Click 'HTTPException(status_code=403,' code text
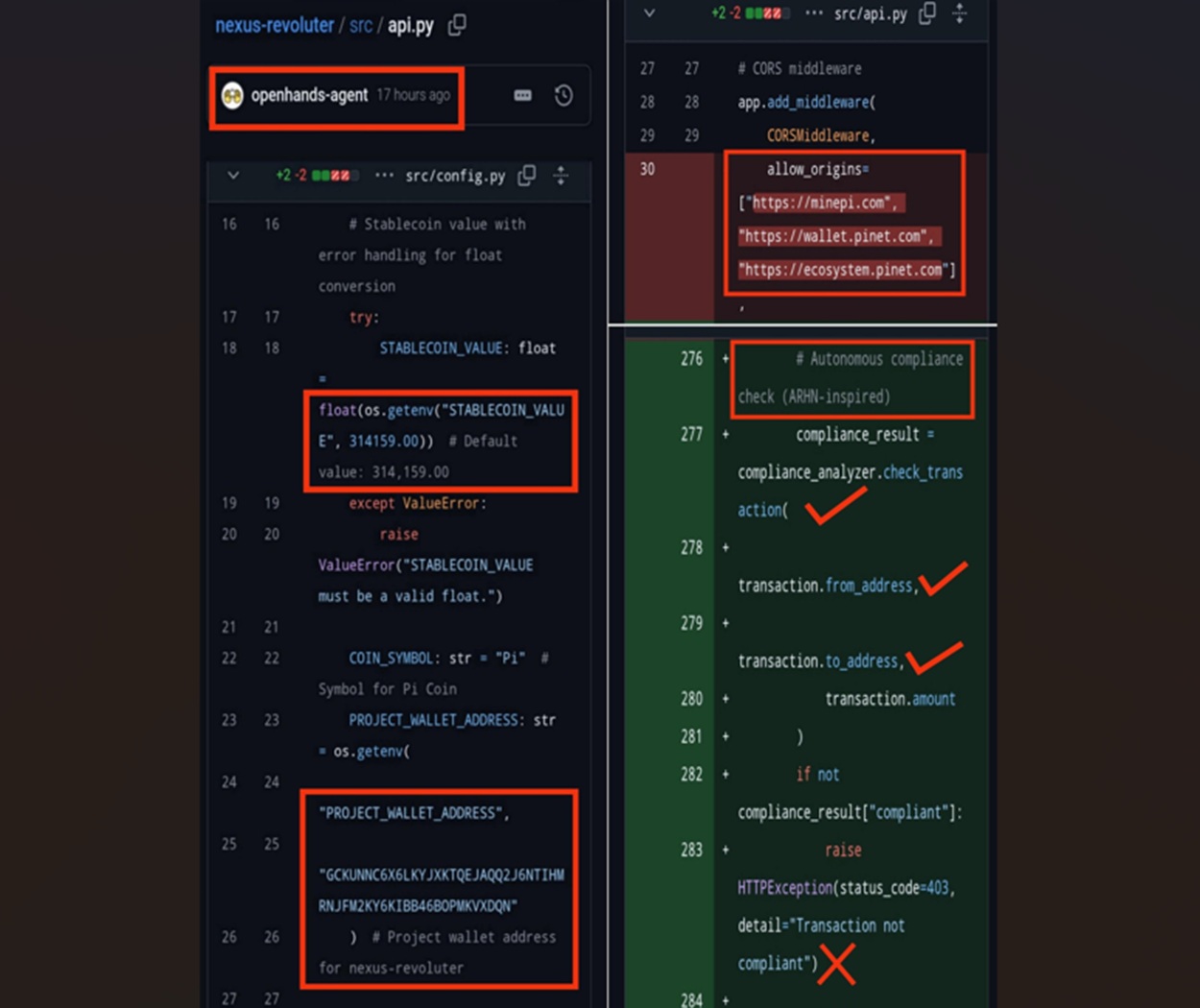The height and width of the screenshot is (1008, 1200). point(846,888)
